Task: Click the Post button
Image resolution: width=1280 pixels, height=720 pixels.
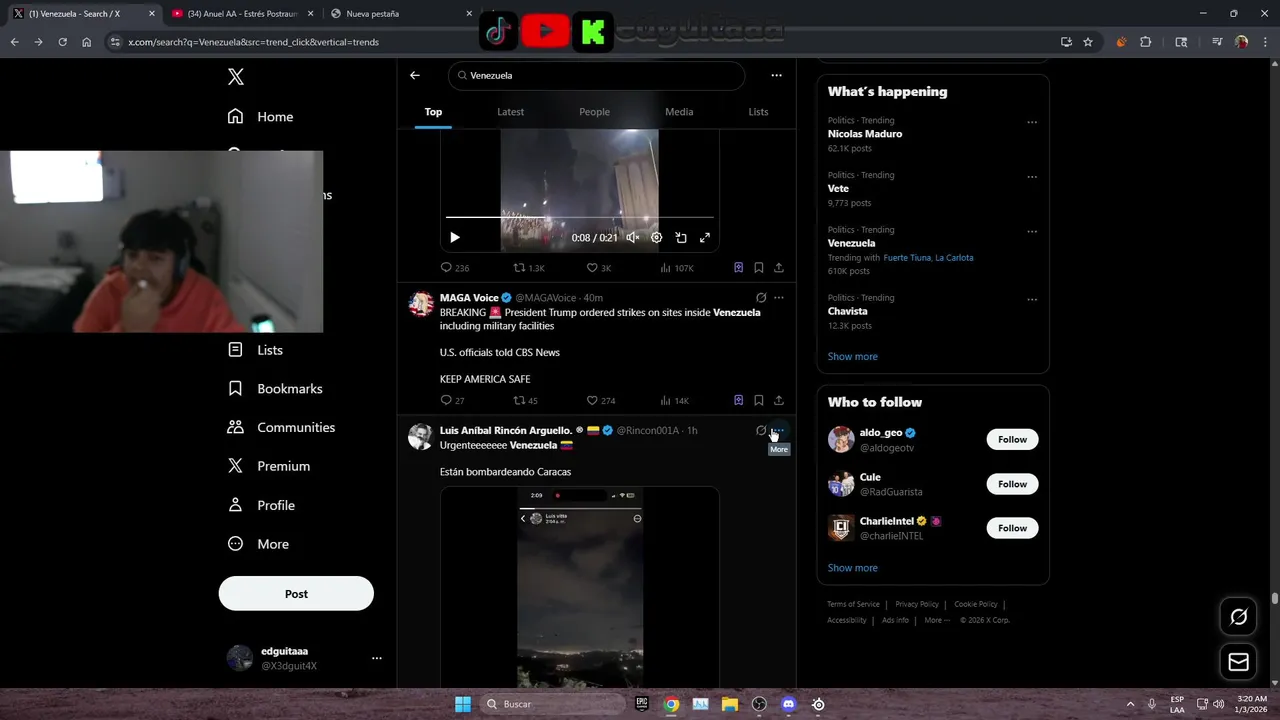Action: (296, 594)
